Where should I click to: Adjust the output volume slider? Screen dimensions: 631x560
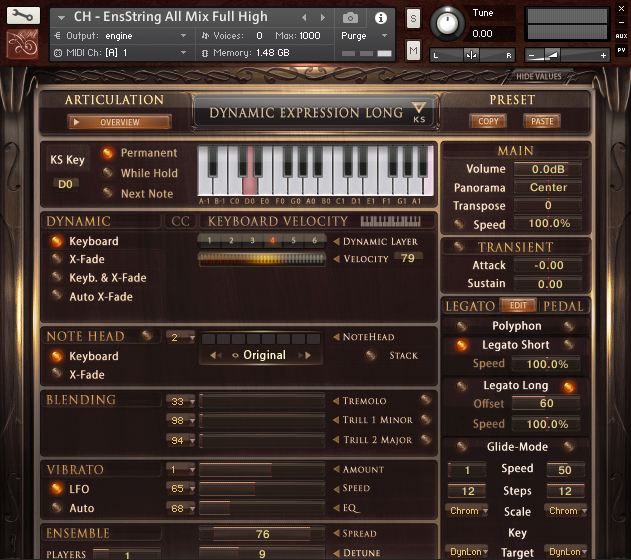point(567,55)
